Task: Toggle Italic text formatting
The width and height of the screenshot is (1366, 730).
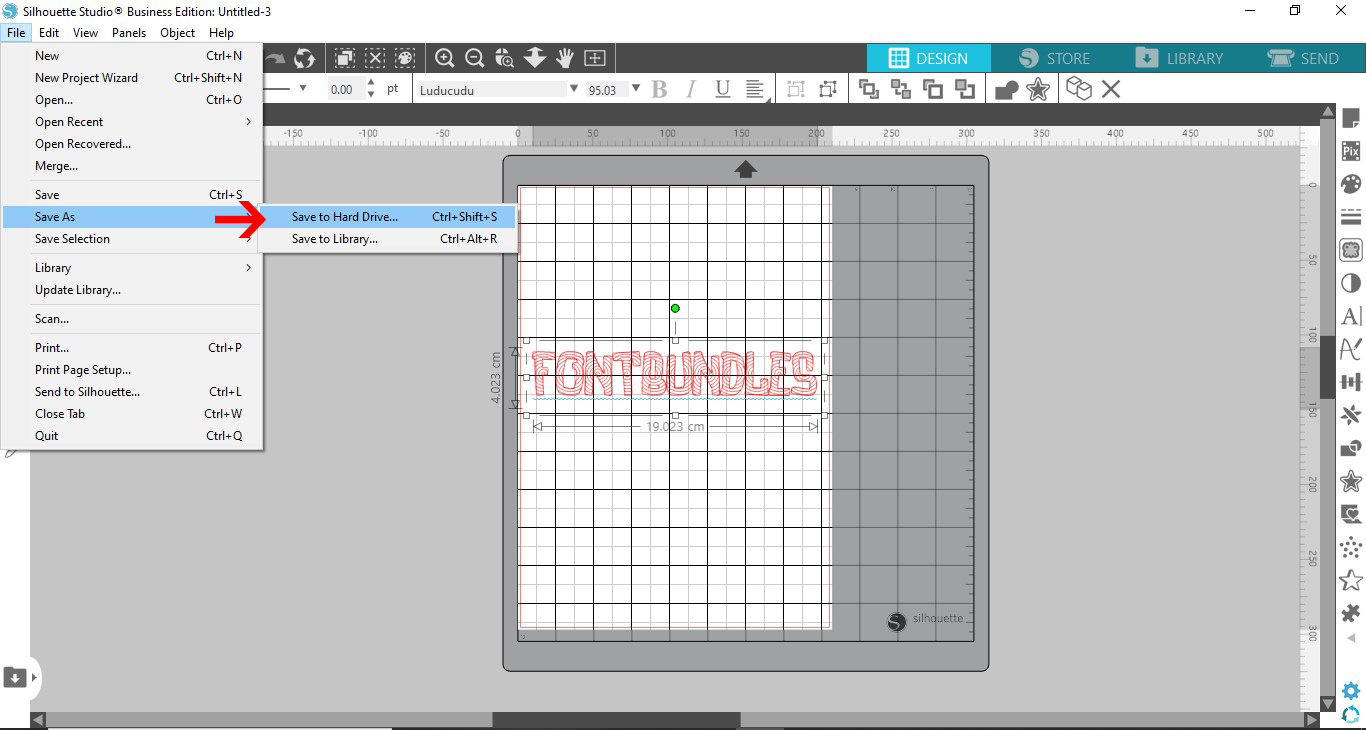Action: pyautogui.click(x=690, y=90)
